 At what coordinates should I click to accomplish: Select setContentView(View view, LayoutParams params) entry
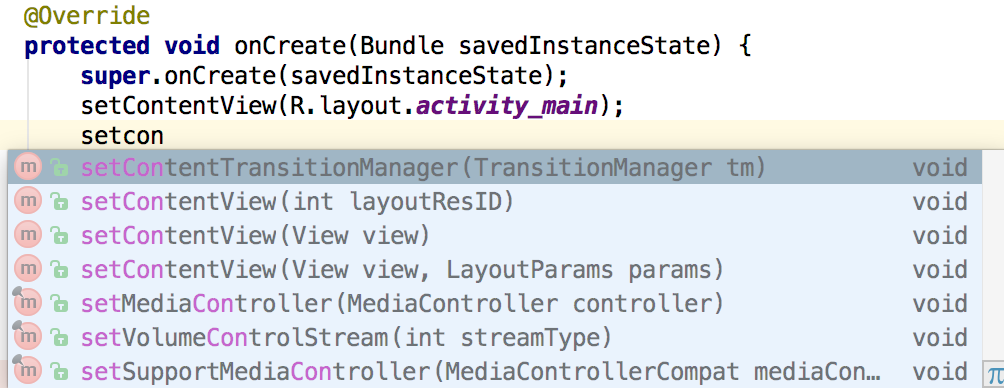click(494, 270)
